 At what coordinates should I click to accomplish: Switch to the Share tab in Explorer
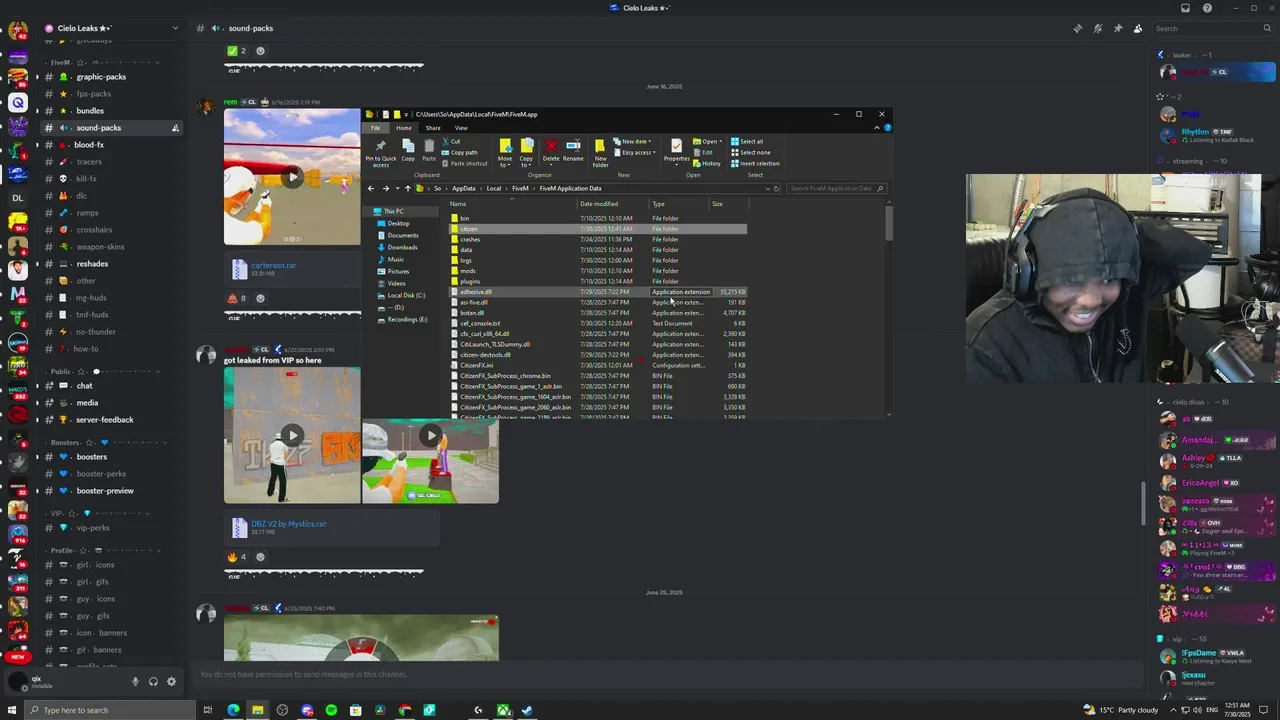[x=433, y=128]
